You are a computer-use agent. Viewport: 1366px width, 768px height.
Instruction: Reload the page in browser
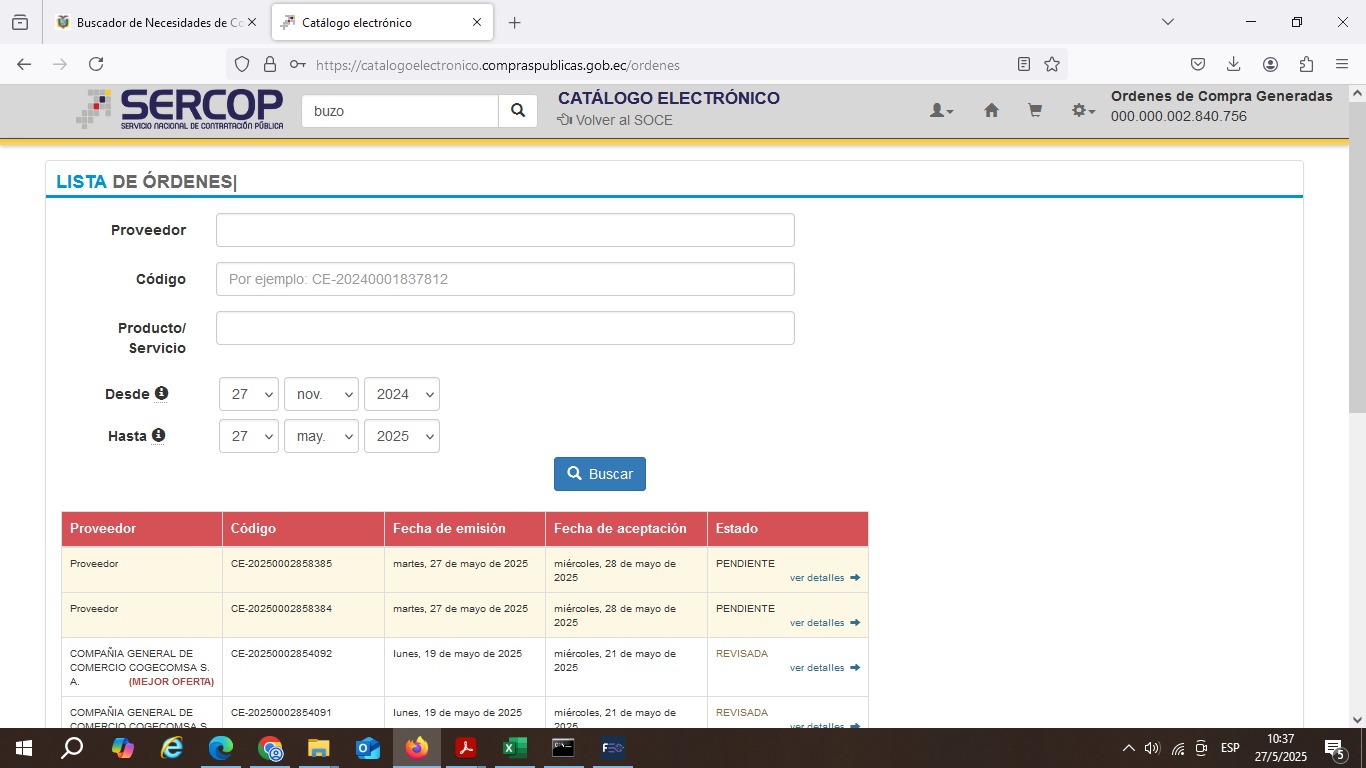click(x=96, y=64)
